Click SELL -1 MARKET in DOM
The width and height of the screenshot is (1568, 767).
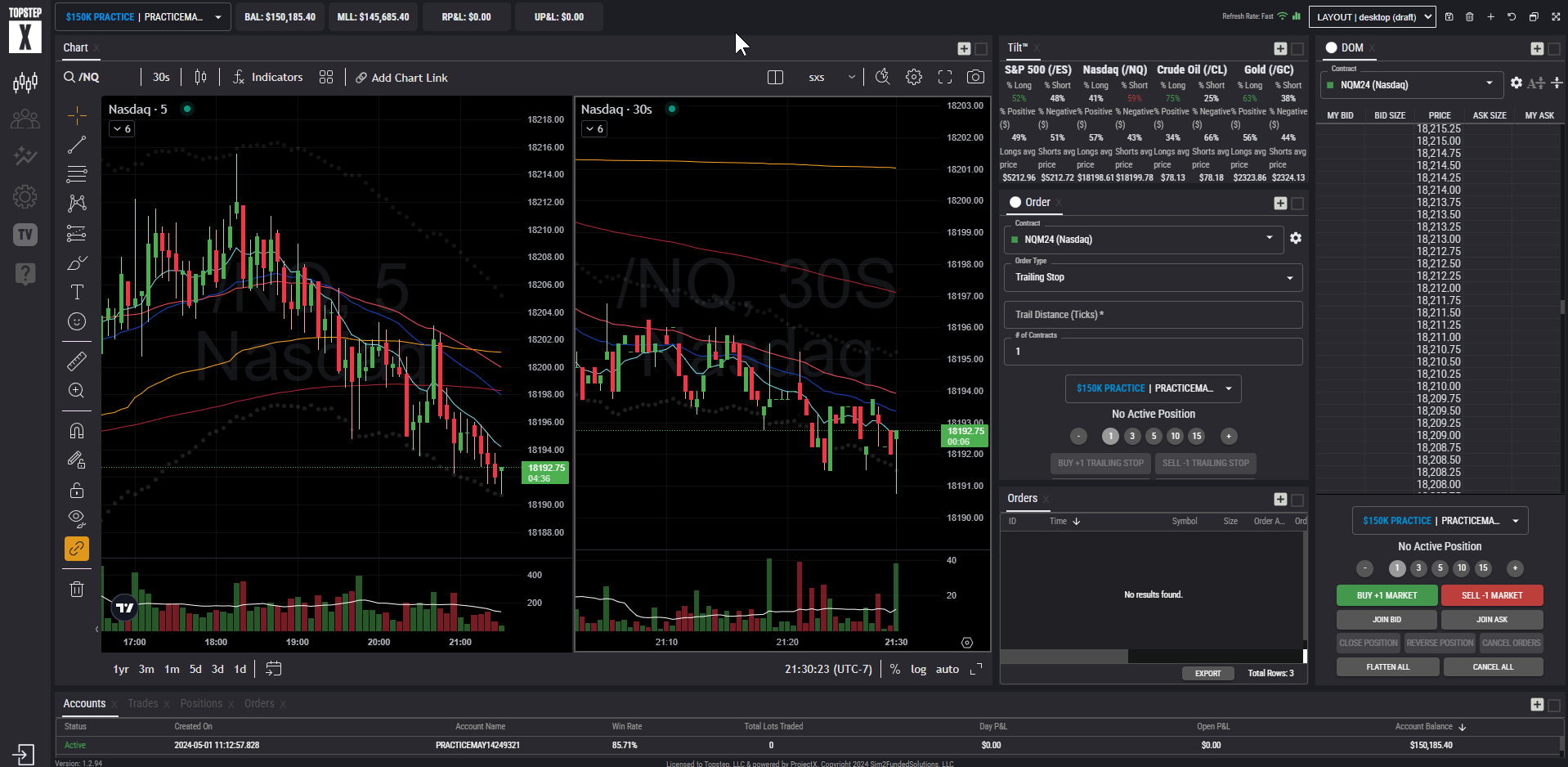point(1492,595)
